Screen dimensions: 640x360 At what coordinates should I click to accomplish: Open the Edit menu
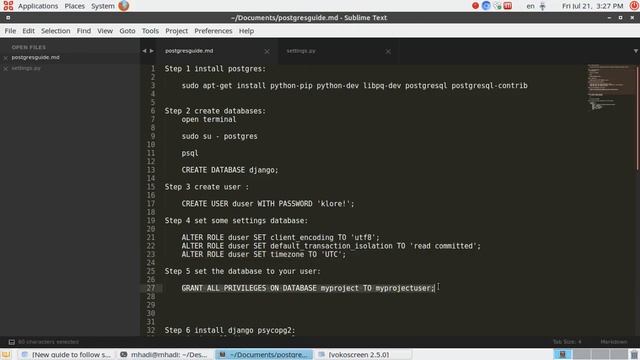(x=28, y=31)
